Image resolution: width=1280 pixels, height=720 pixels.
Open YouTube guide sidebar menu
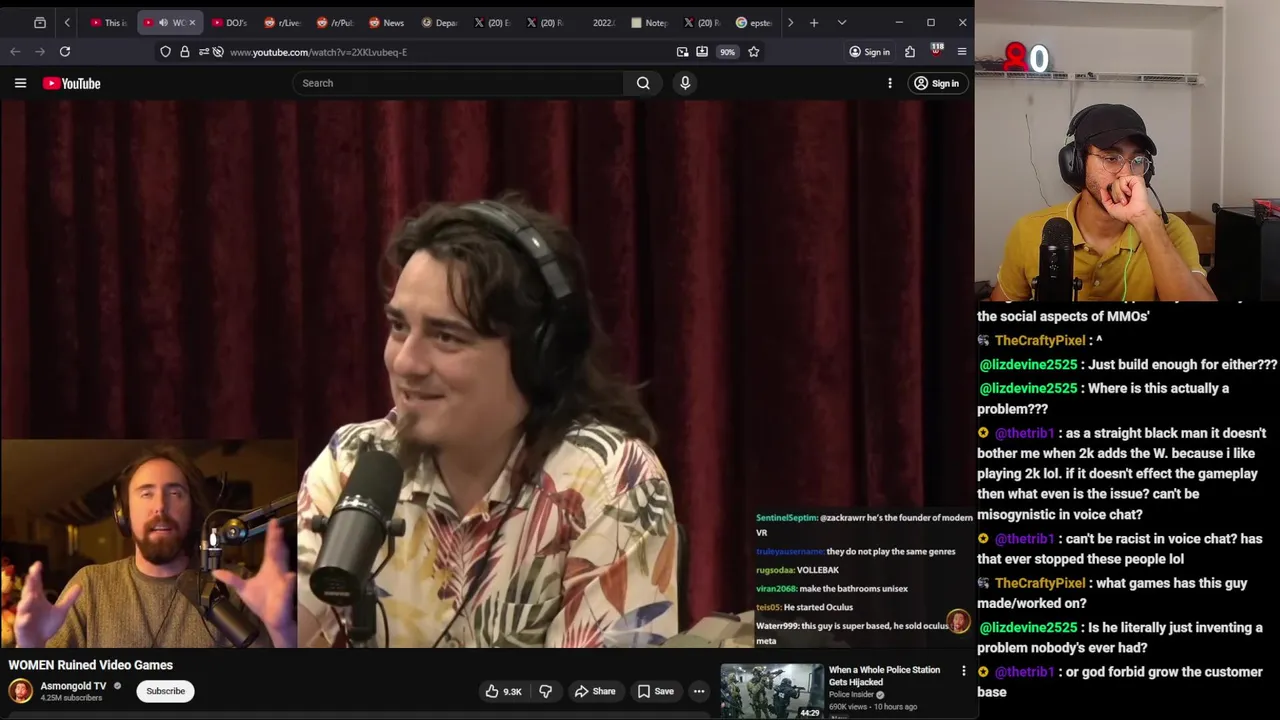point(20,83)
